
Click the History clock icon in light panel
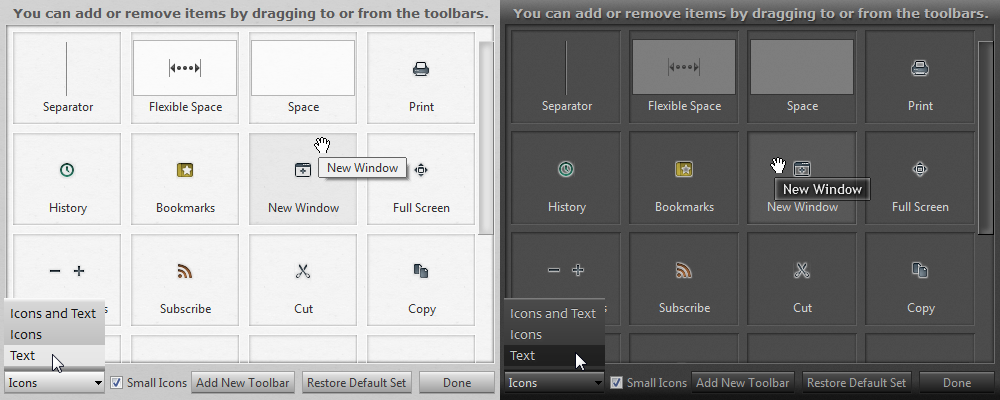coord(67,170)
